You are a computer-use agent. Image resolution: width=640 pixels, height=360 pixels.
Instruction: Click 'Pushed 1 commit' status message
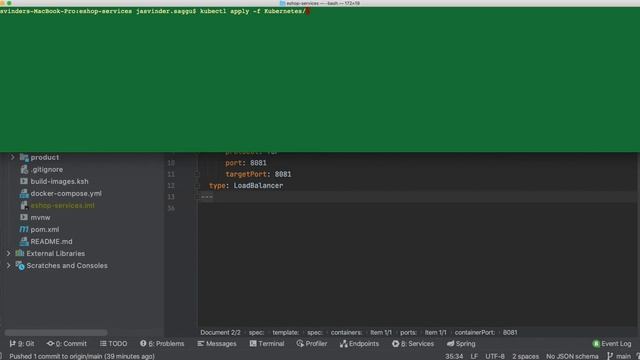(82, 356)
